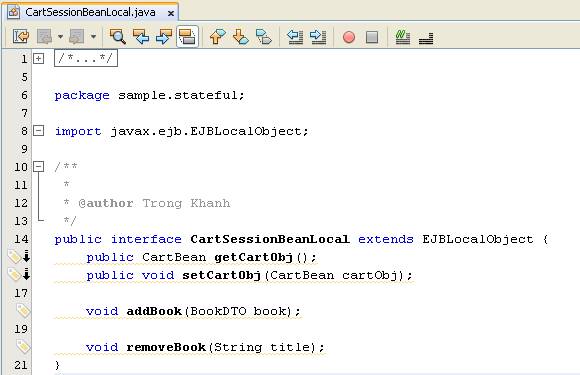Click 'BookDTO book' parameter text

coord(239,311)
